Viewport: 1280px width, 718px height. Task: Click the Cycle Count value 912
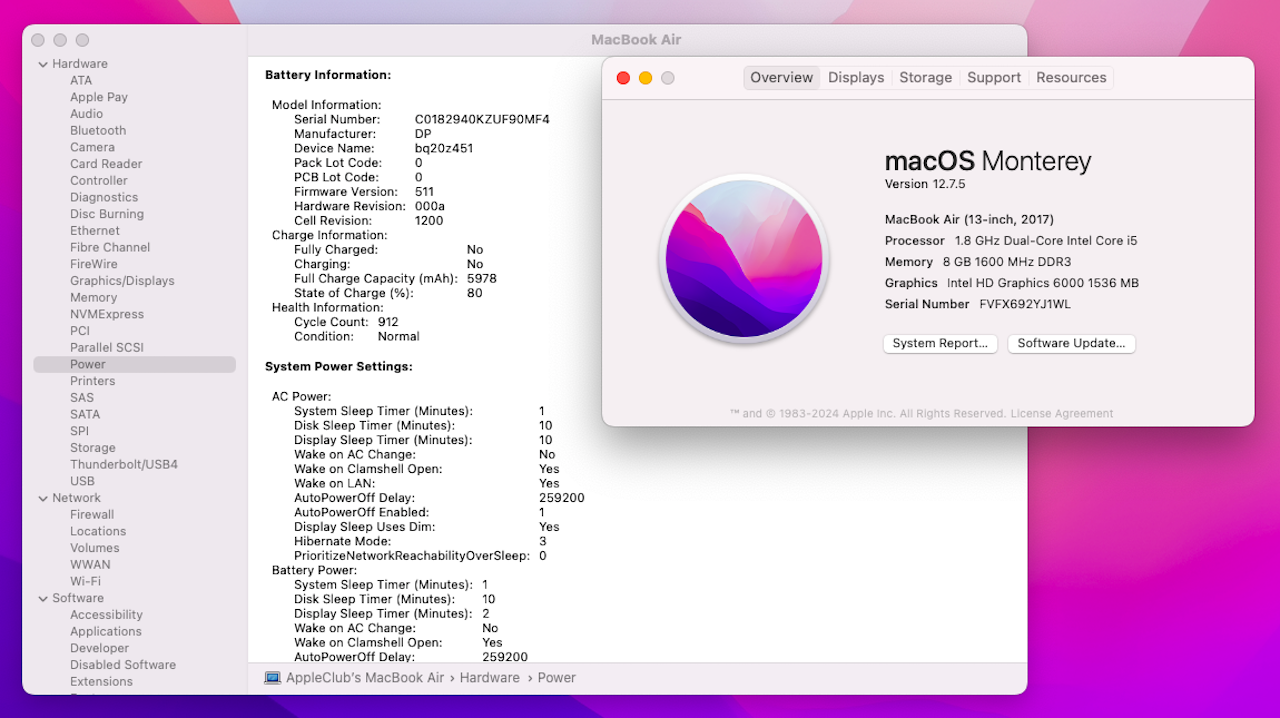tap(388, 322)
